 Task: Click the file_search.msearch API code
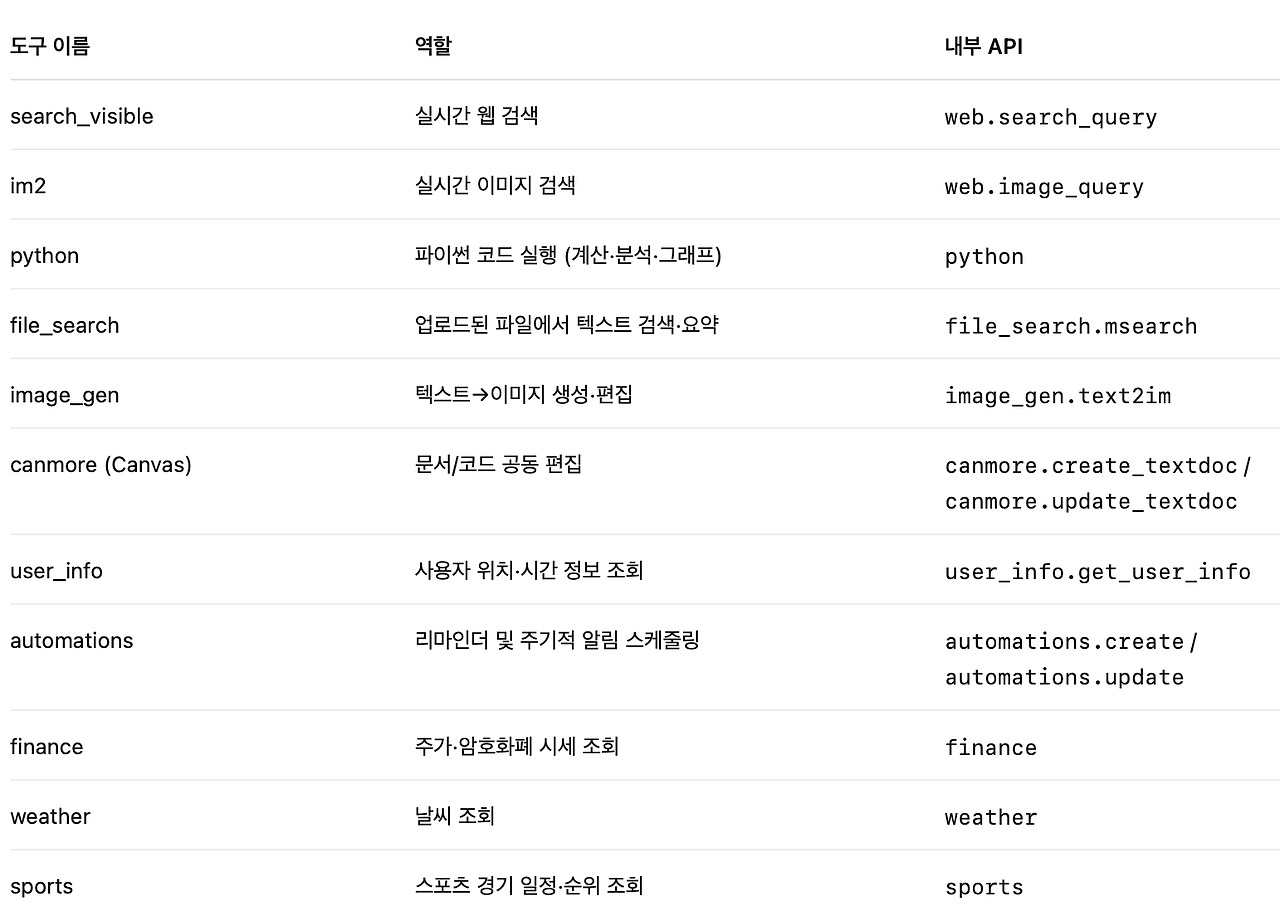(1071, 326)
